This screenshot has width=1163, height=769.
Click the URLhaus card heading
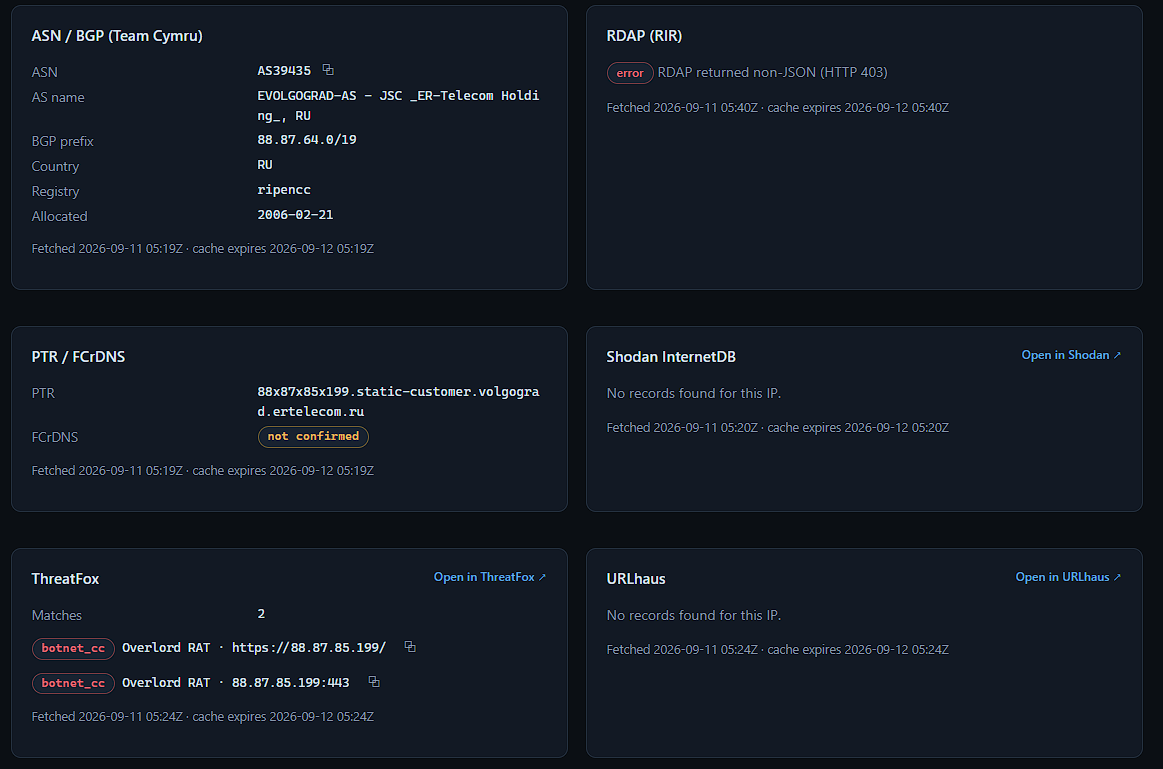(x=636, y=578)
